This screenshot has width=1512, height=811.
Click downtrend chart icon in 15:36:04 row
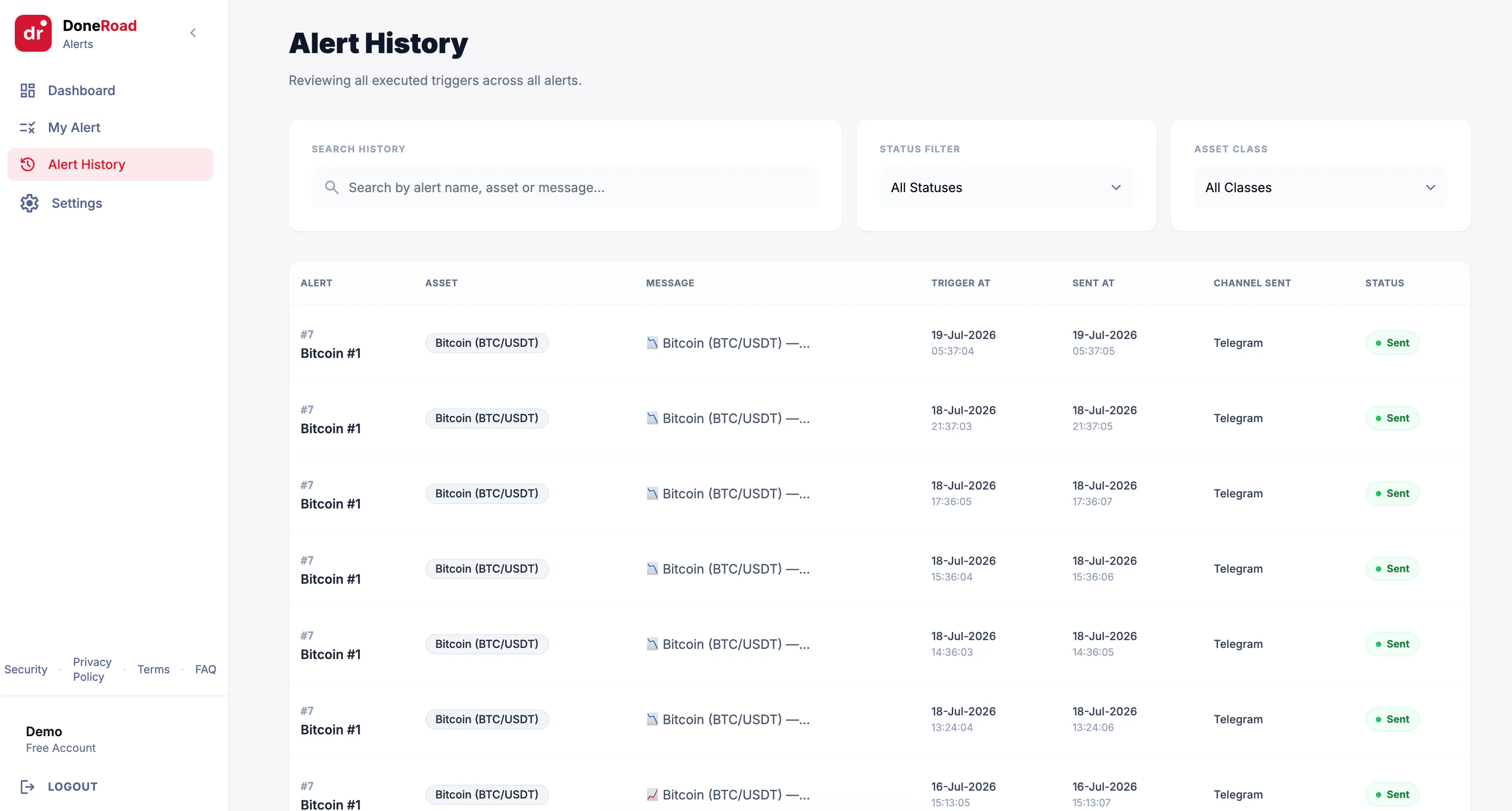(x=652, y=569)
